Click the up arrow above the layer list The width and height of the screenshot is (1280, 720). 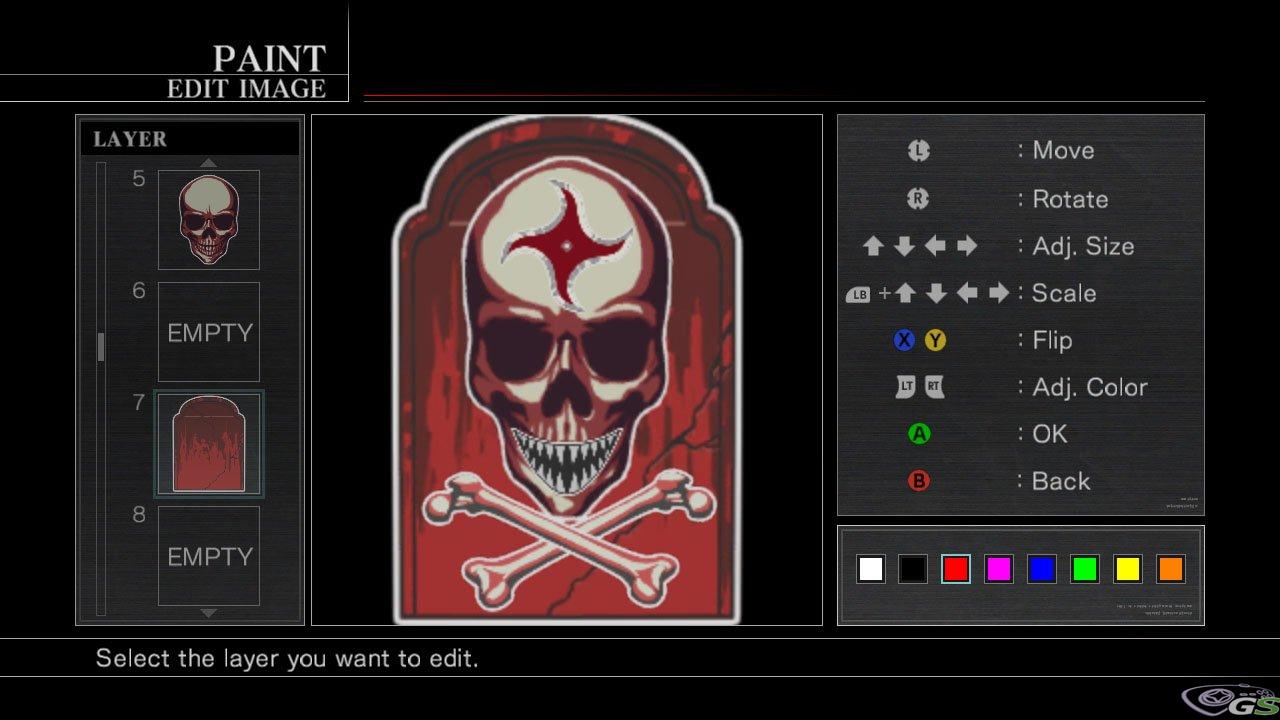(208, 162)
